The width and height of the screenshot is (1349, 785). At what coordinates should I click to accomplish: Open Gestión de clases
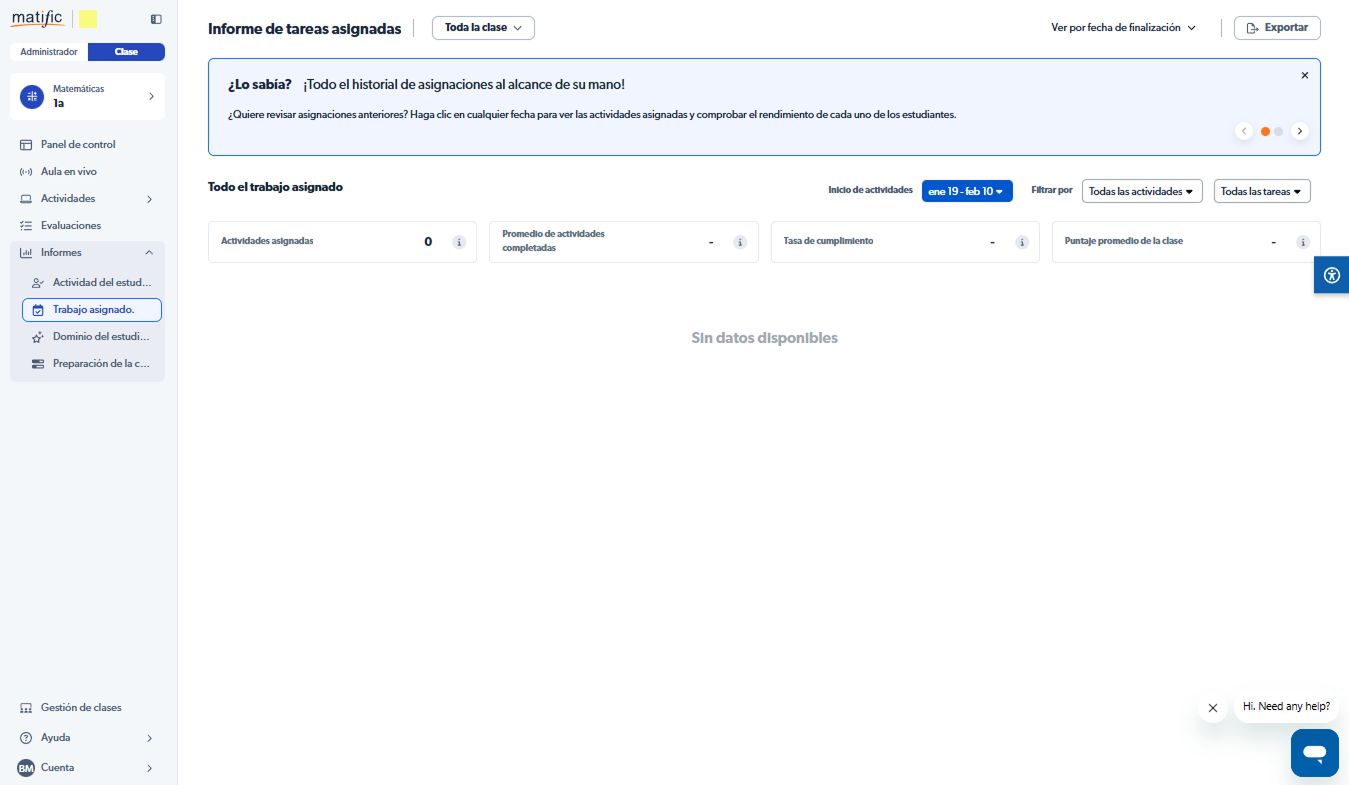pyautogui.click(x=80, y=707)
